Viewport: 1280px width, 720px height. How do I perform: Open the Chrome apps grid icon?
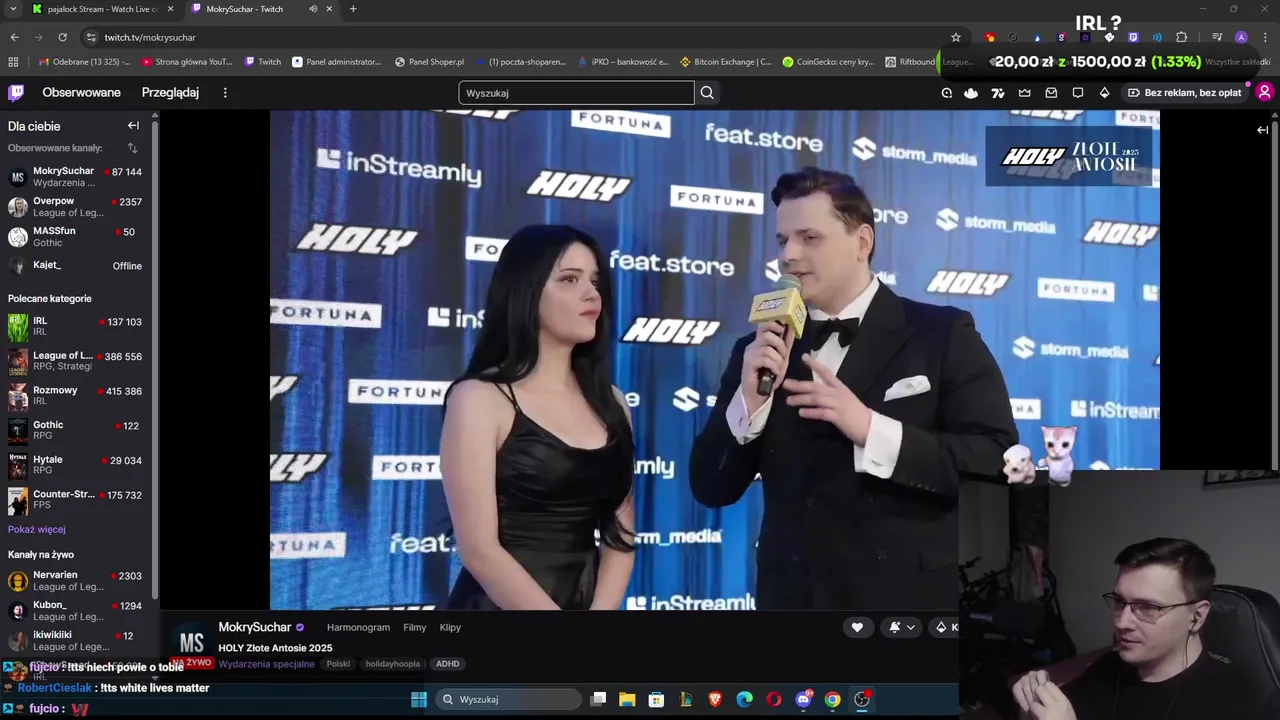tap(13, 62)
